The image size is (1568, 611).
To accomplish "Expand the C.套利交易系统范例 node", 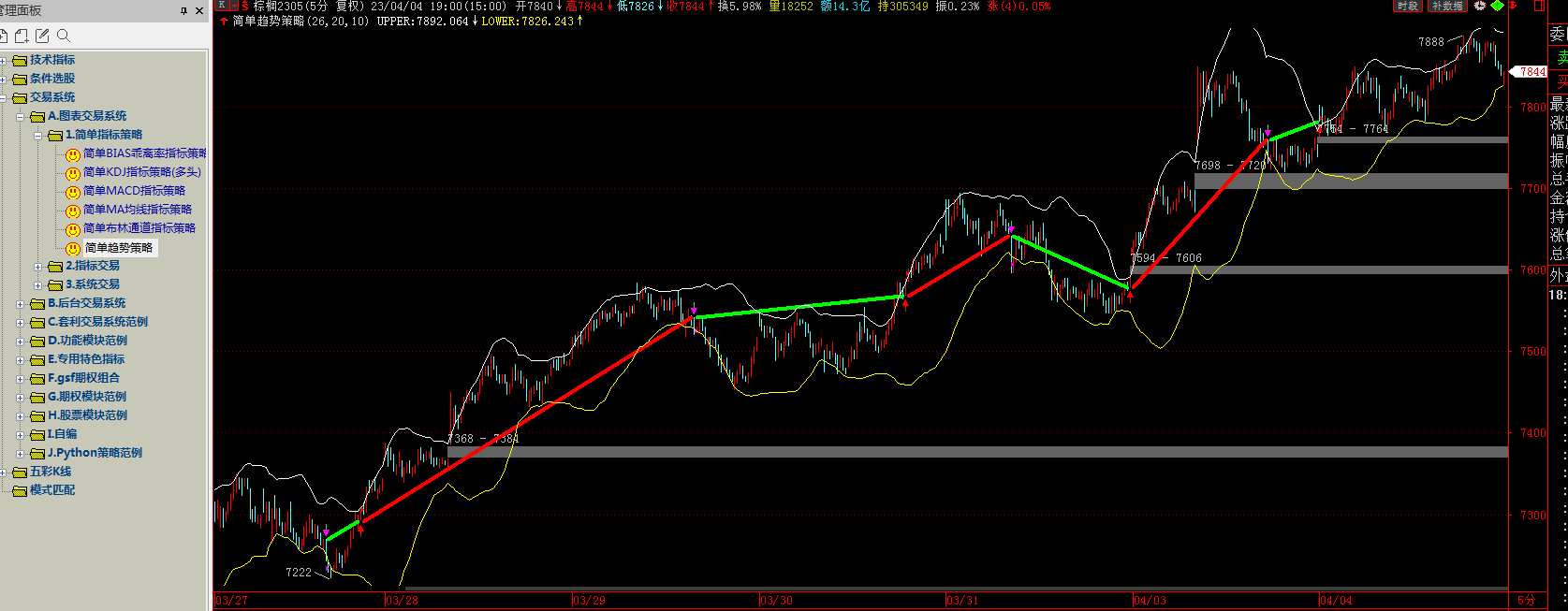I will [21, 323].
